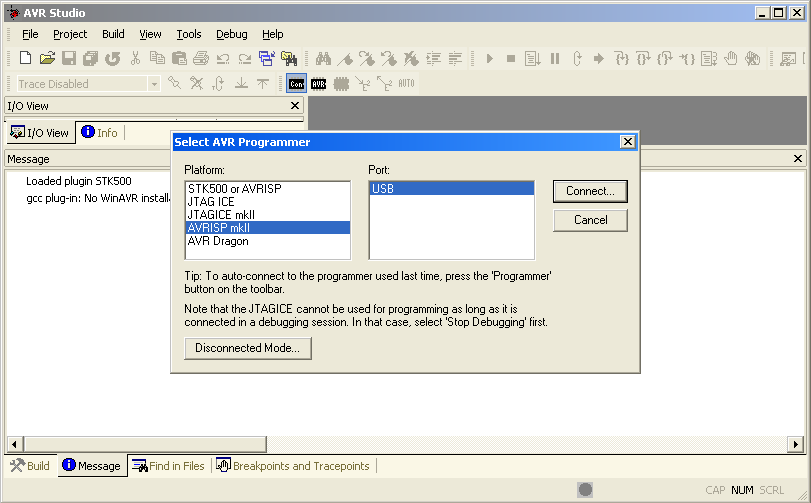Click the AUTO toolbar icon
This screenshot has height=503, width=811.
coord(407,83)
